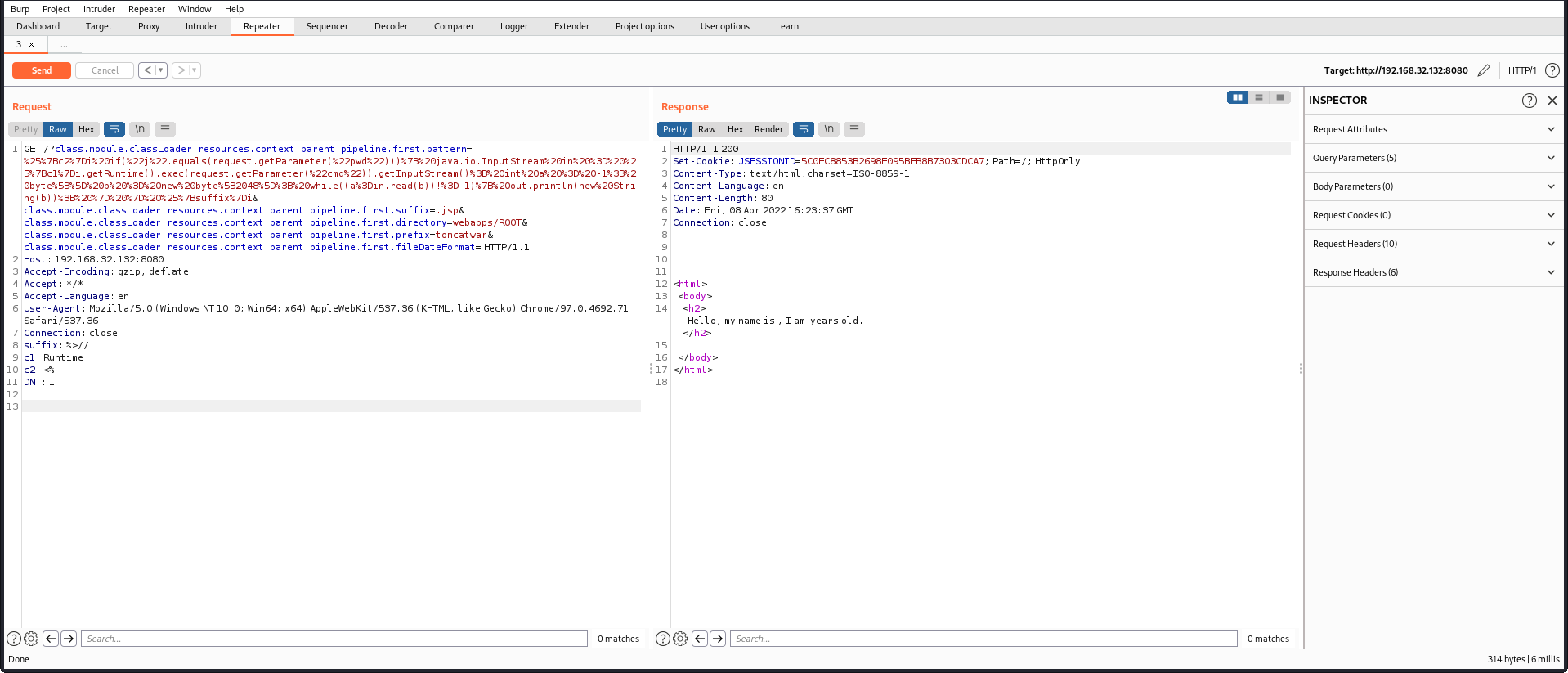The image size is (1568, 673).
Task: Select request Pretty view
Action: tap(25, 129)
